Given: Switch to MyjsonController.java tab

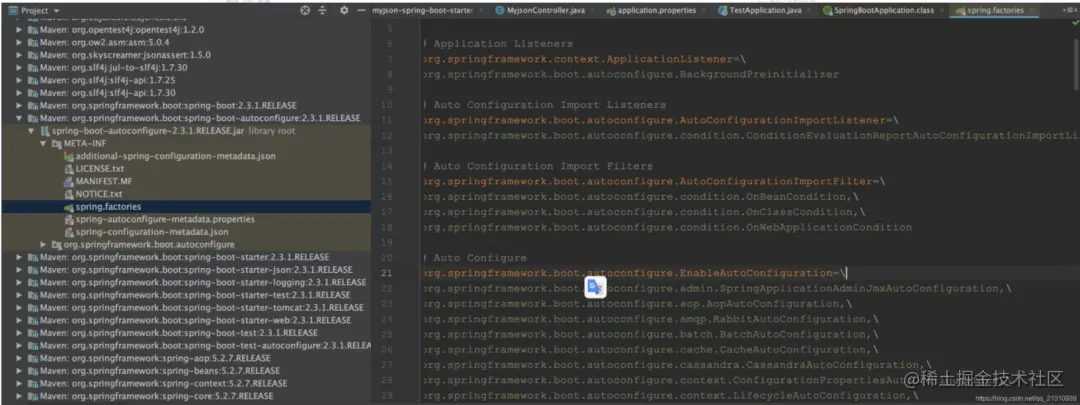Looking at the screenshot, I should [x=541, y=11].
